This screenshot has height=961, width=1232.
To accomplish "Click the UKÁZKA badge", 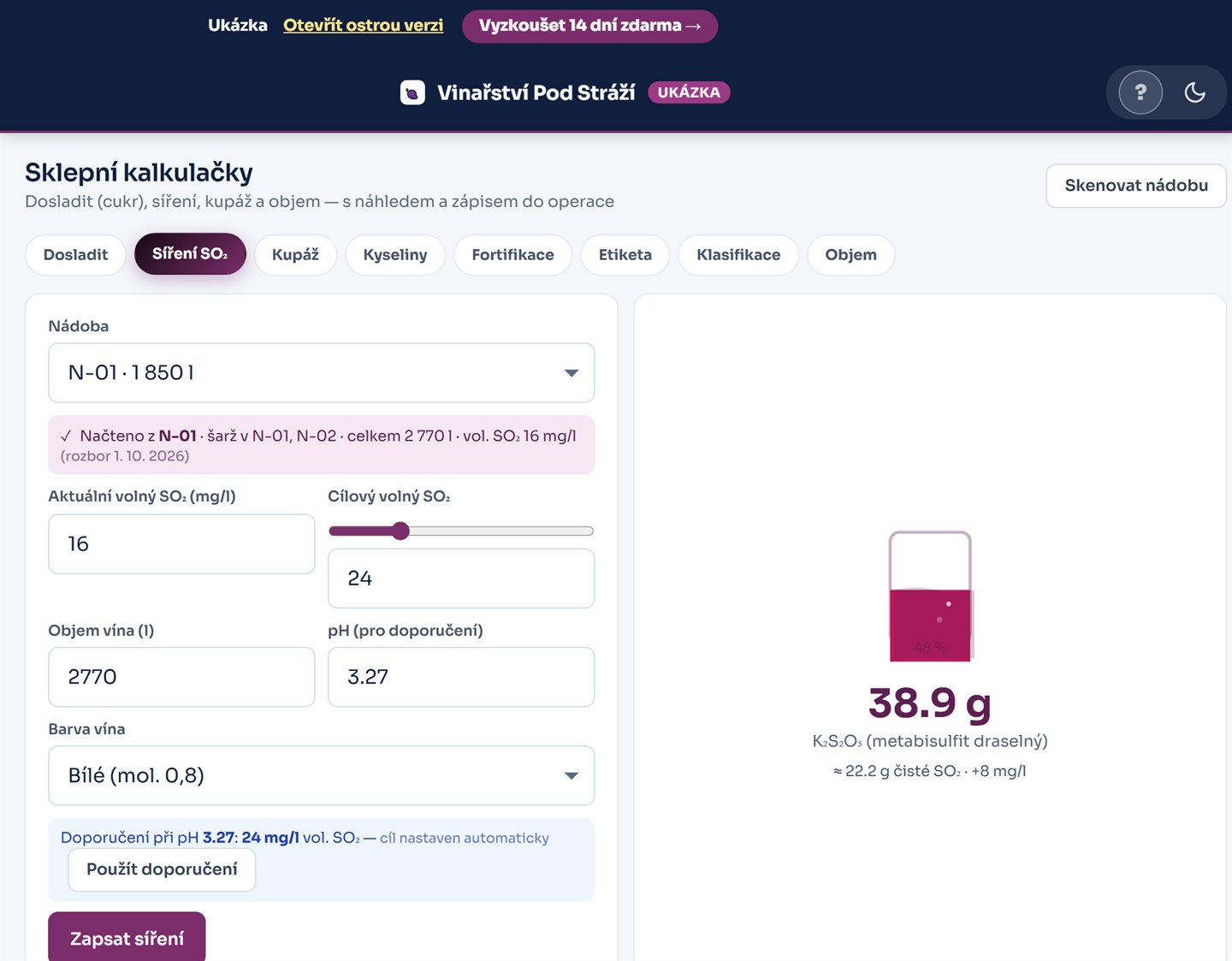I will [689, 92].
